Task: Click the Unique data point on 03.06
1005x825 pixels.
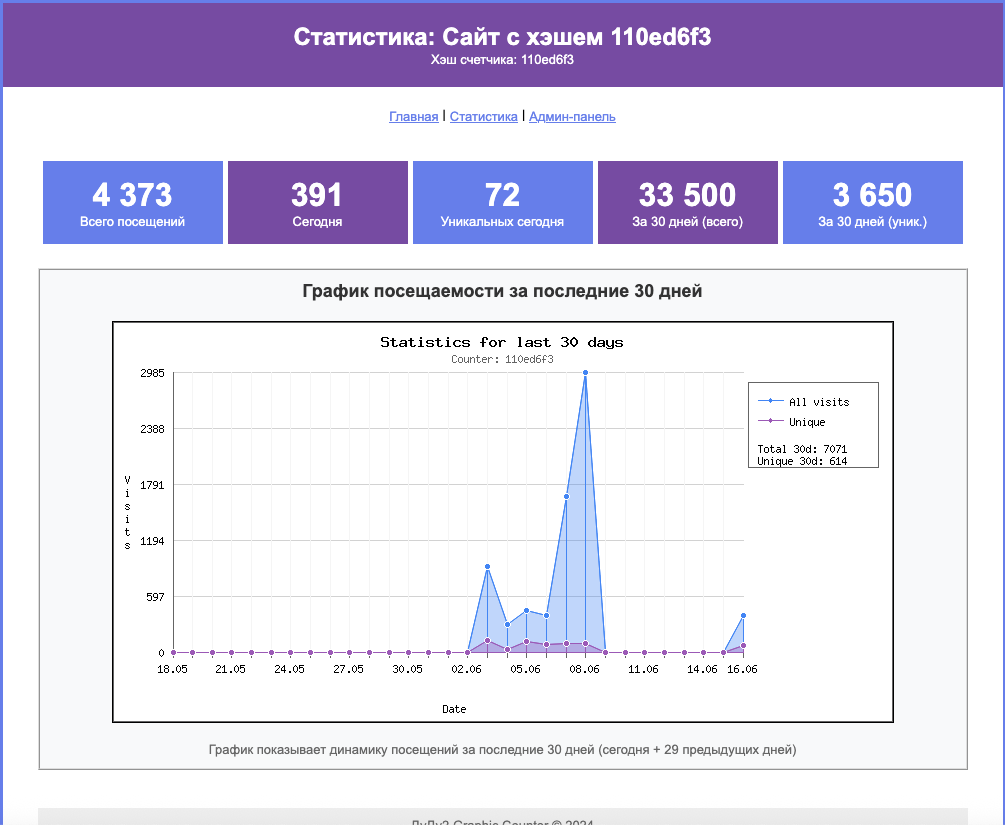Action: click(488, 640)
